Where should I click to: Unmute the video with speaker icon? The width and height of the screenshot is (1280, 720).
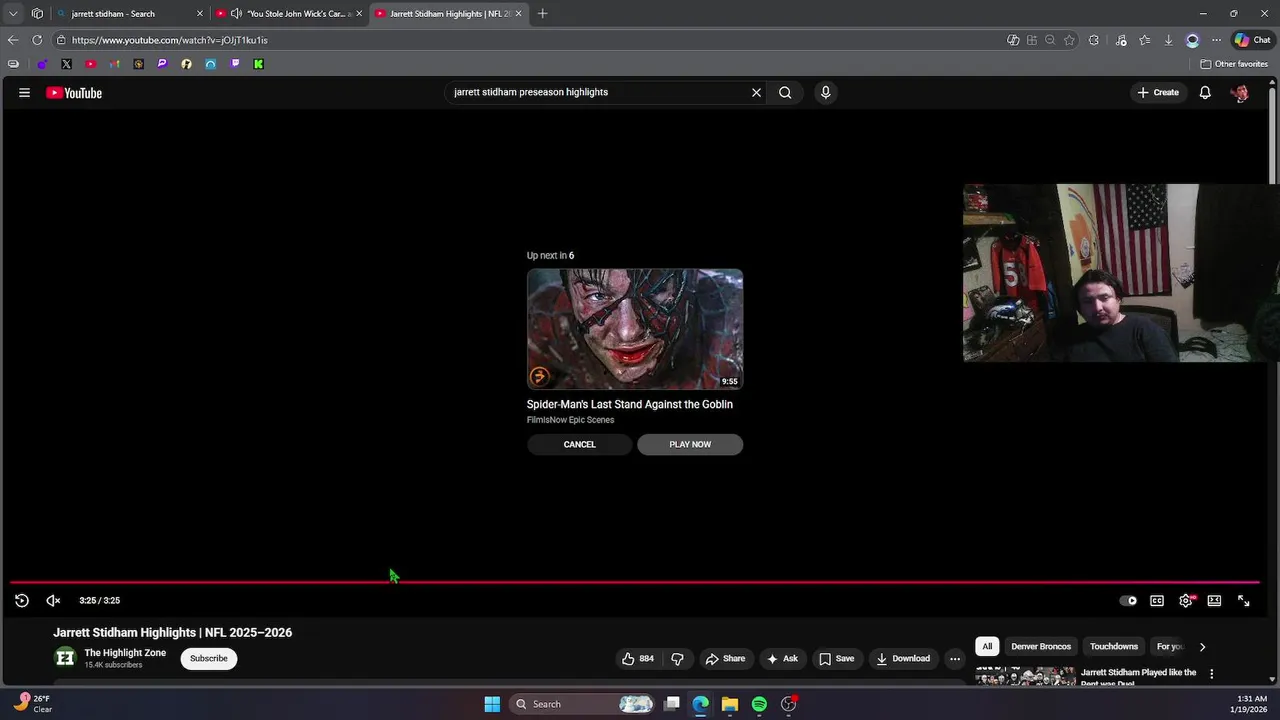(x=54, y=600)
